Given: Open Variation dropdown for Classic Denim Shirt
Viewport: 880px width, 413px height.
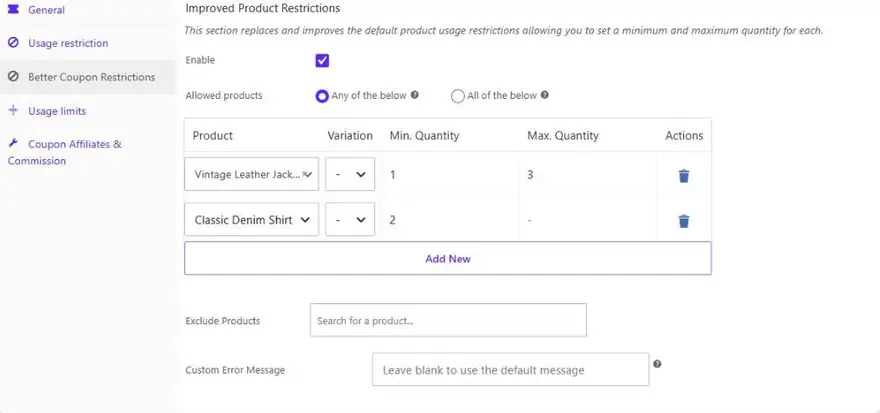Looking at the screenshot, I should pyautogui.click(x=350, y=219).
